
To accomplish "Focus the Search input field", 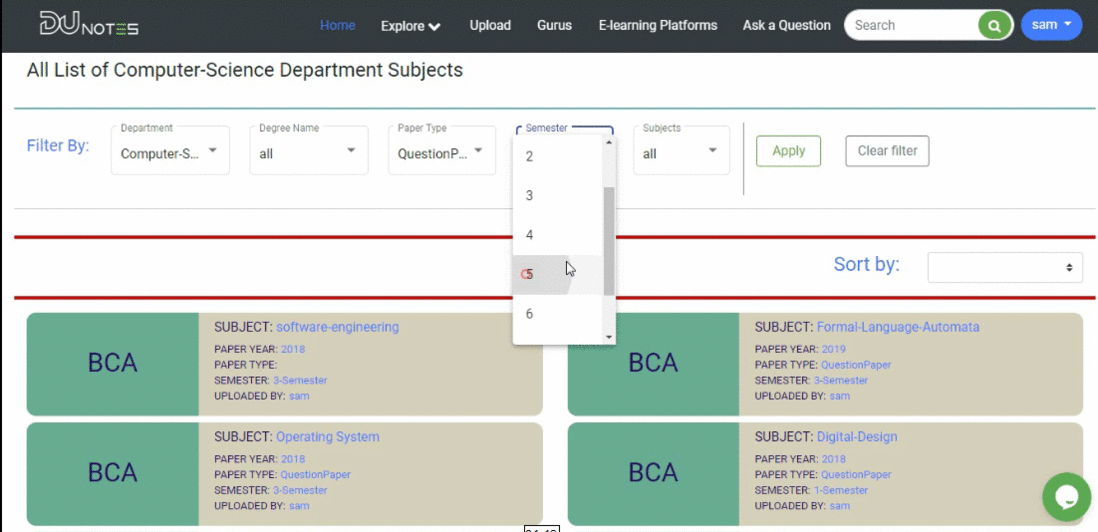I will tap(912, 25).
